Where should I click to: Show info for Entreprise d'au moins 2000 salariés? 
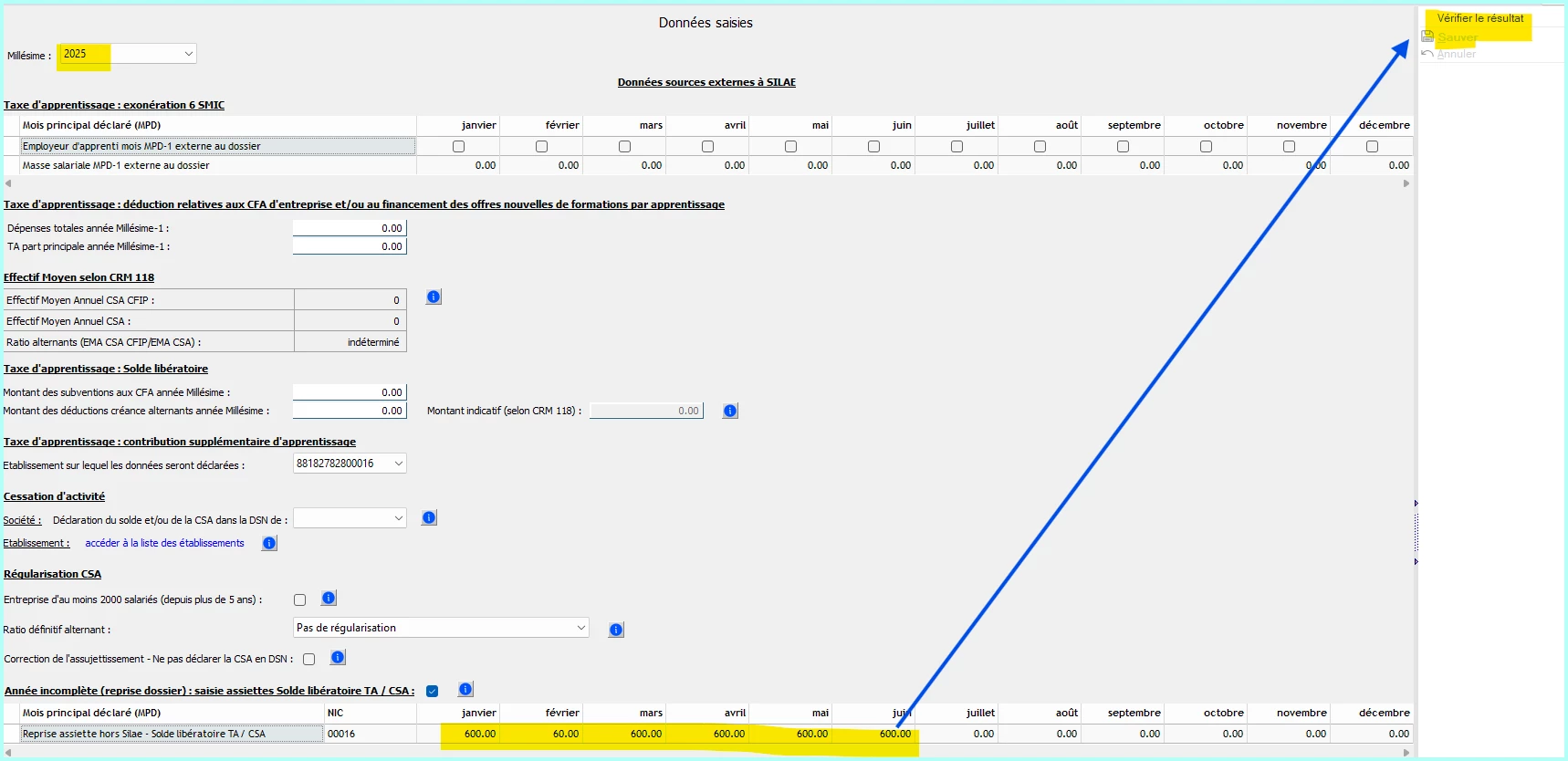coord(329,598)
